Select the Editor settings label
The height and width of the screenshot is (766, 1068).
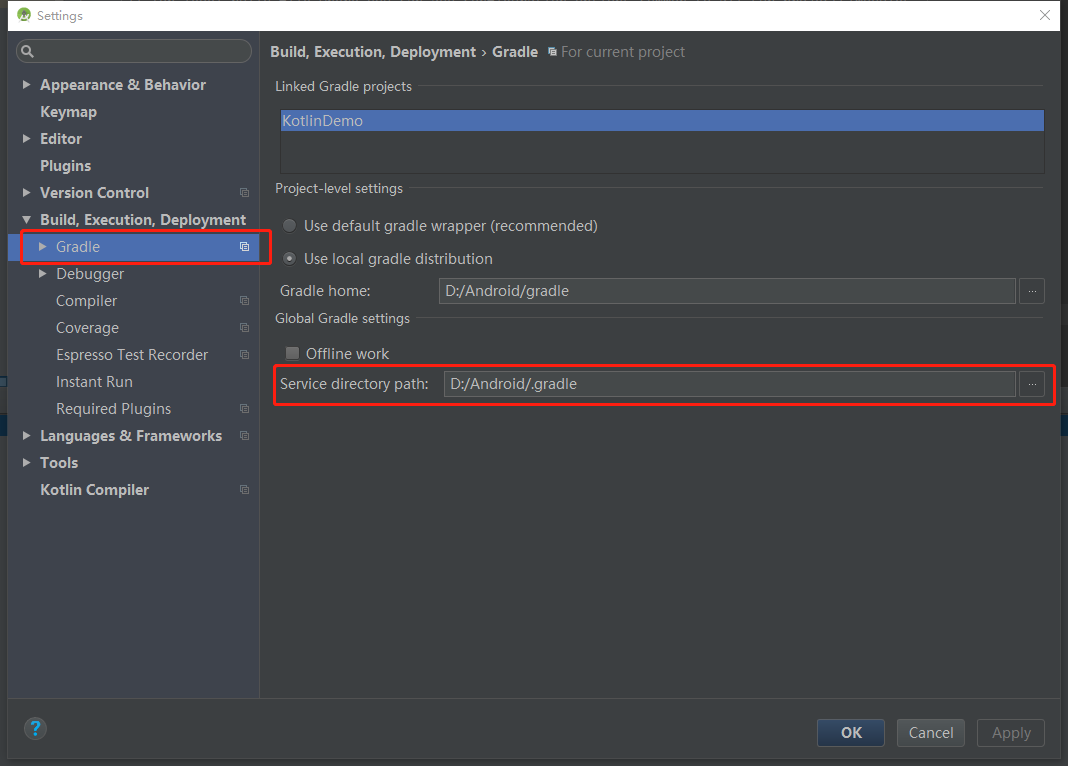61,138
